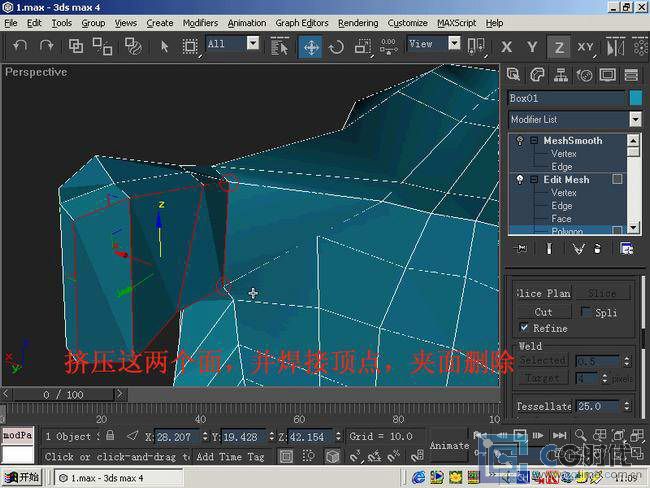Adjust the Weld Target pixels spinner
650x488 pixels.
point(604,378)
